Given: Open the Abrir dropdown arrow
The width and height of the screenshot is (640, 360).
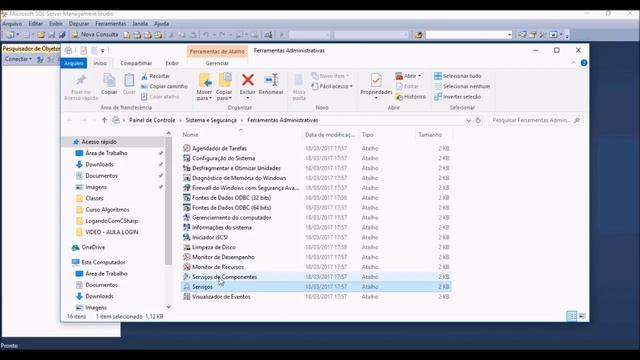Looking at the screenshot, I should pos(419,76).
